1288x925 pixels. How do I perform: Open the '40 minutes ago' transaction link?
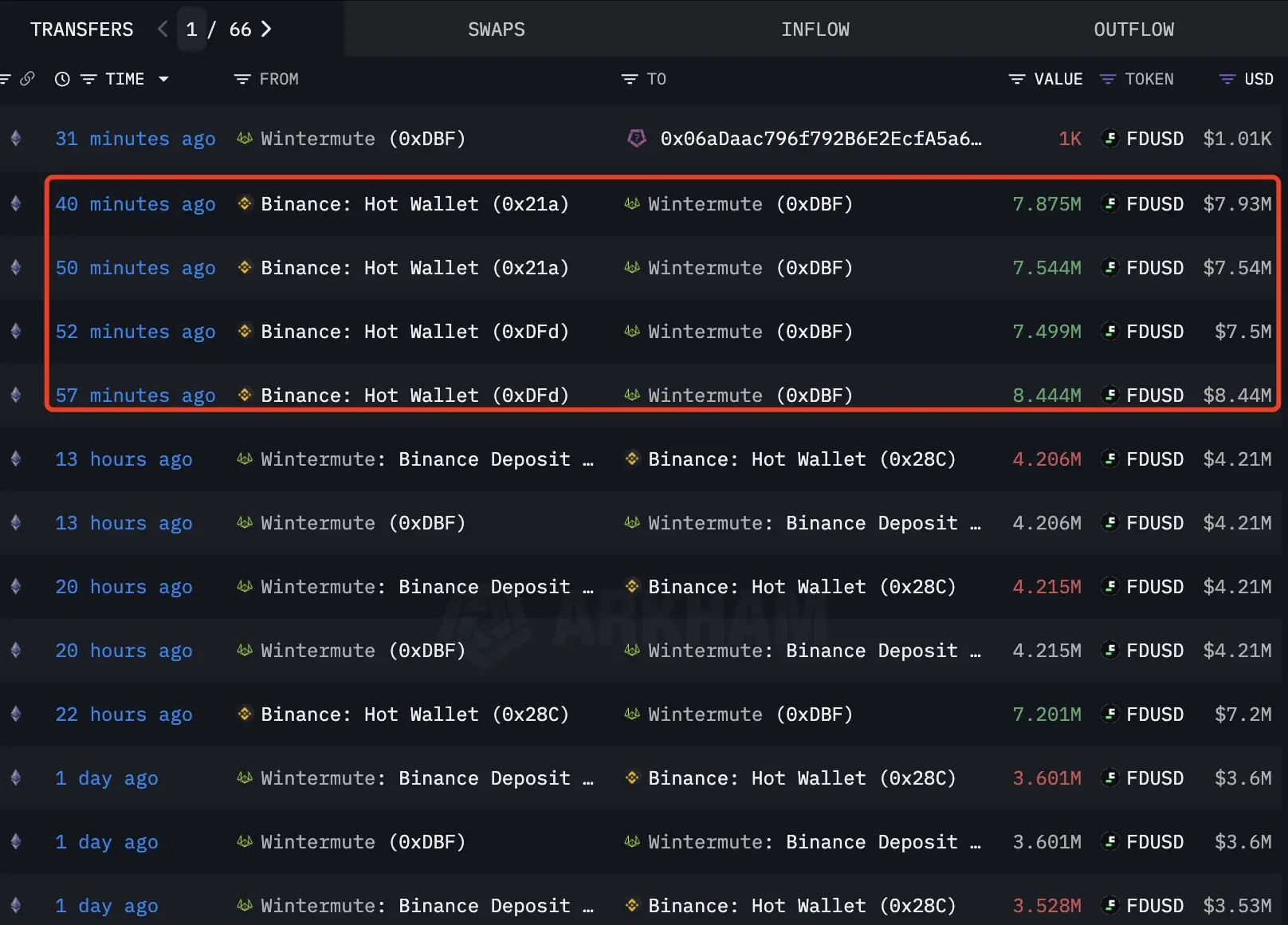[135, 204]
